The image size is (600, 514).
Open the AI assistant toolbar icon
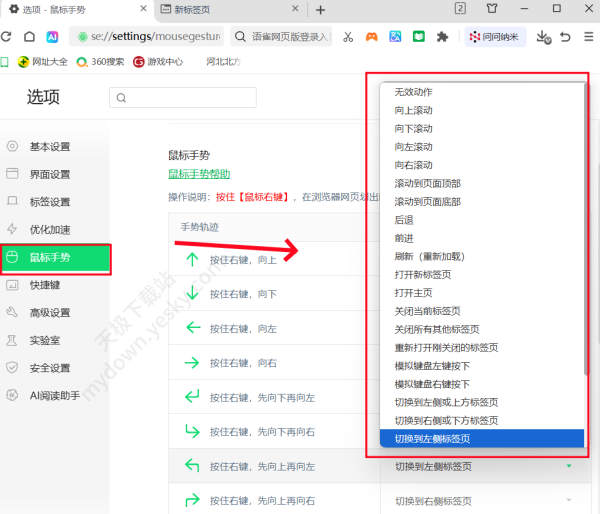53,37
